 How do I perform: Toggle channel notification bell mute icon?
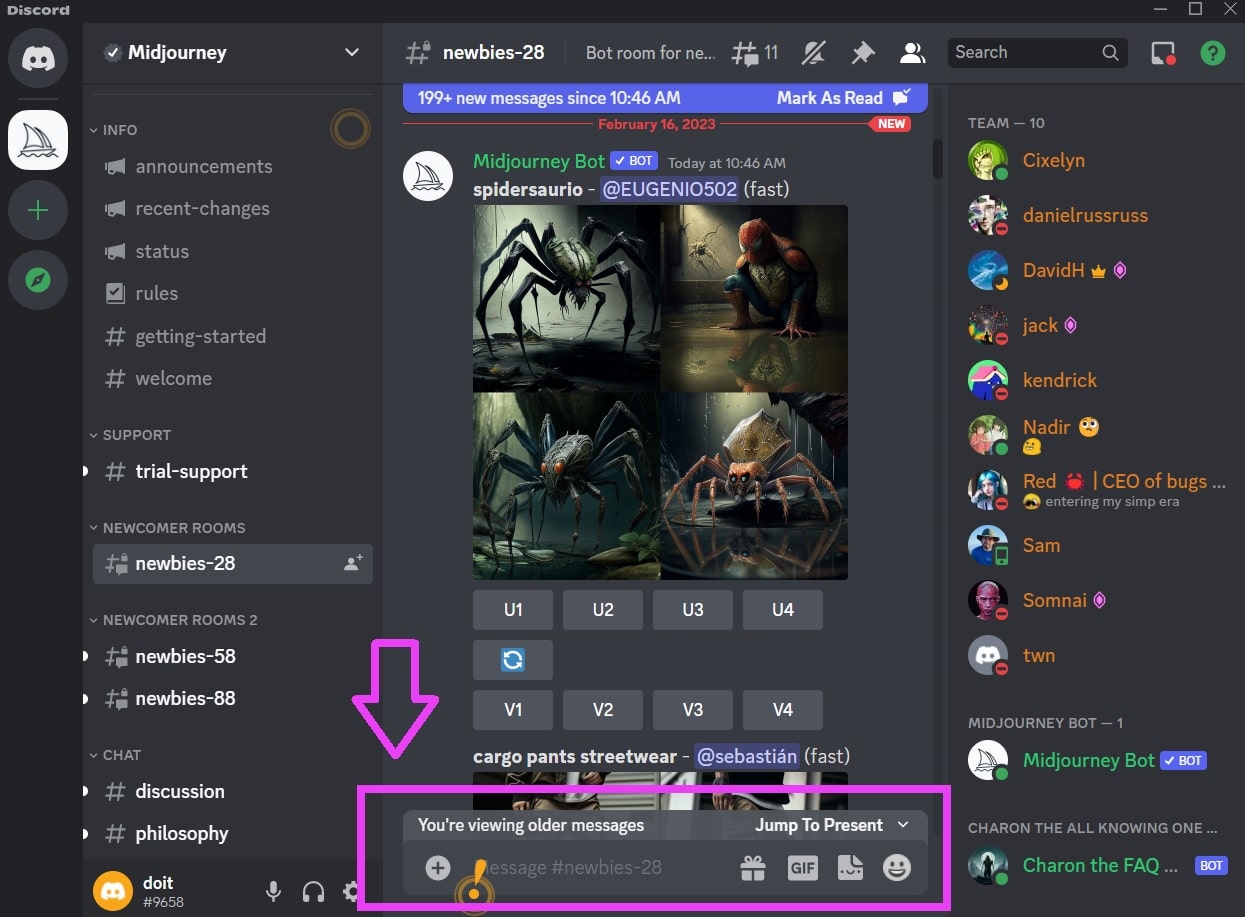pyautogui.click(x=814, y=52)
